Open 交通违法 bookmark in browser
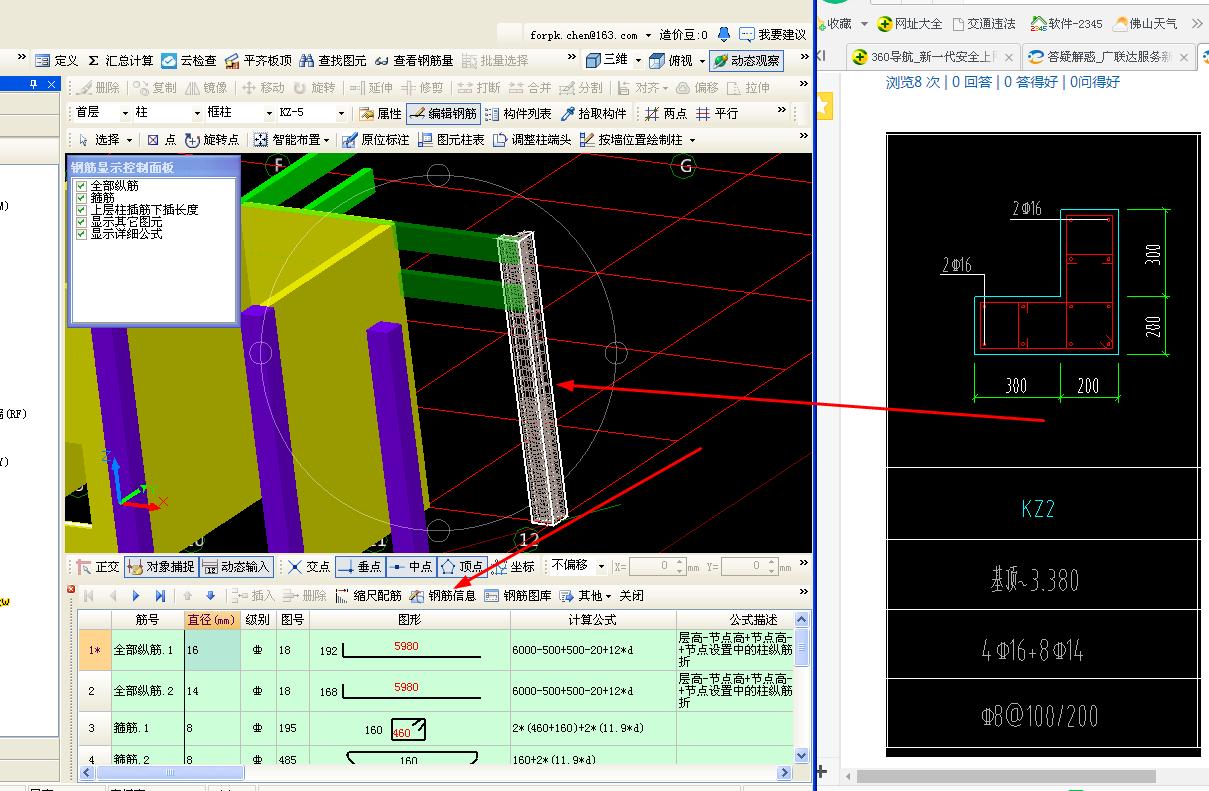 (984, 23)
